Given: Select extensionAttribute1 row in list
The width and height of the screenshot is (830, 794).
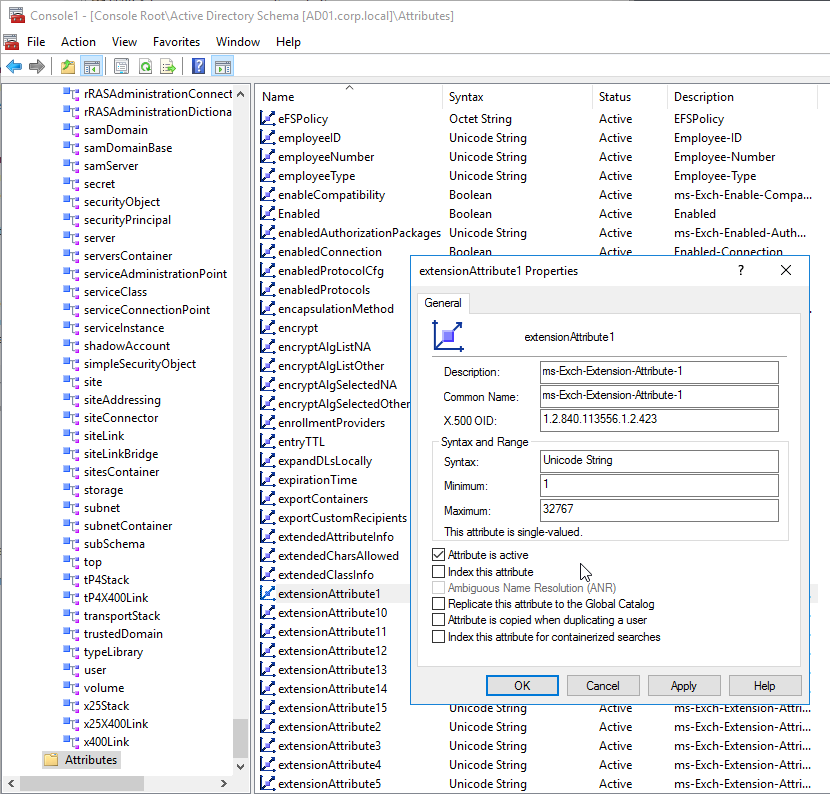Looking at the screenshot, I should click(334, 593).
